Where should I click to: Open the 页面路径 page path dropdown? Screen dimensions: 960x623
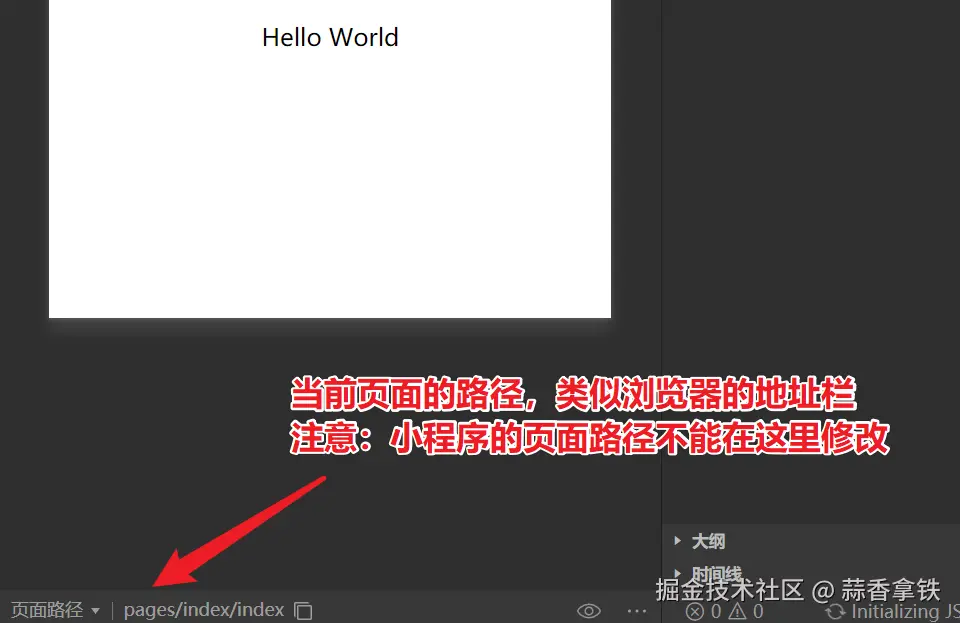coord(95,610)
